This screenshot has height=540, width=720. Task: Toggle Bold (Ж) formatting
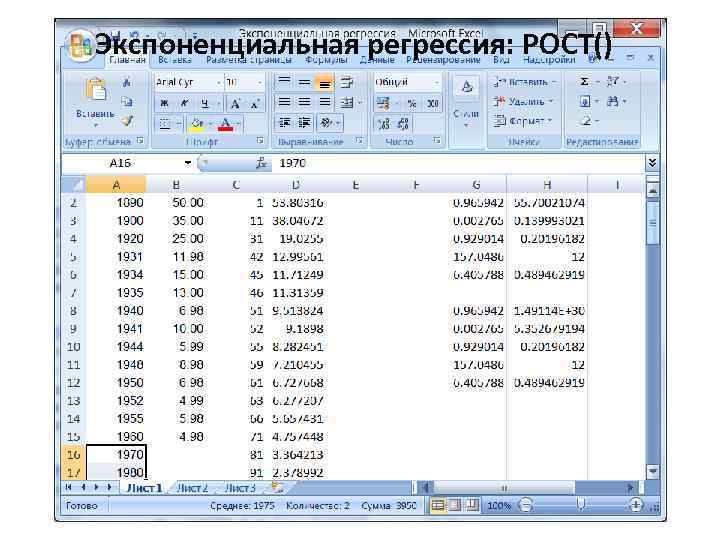click(x=164, y=104)
